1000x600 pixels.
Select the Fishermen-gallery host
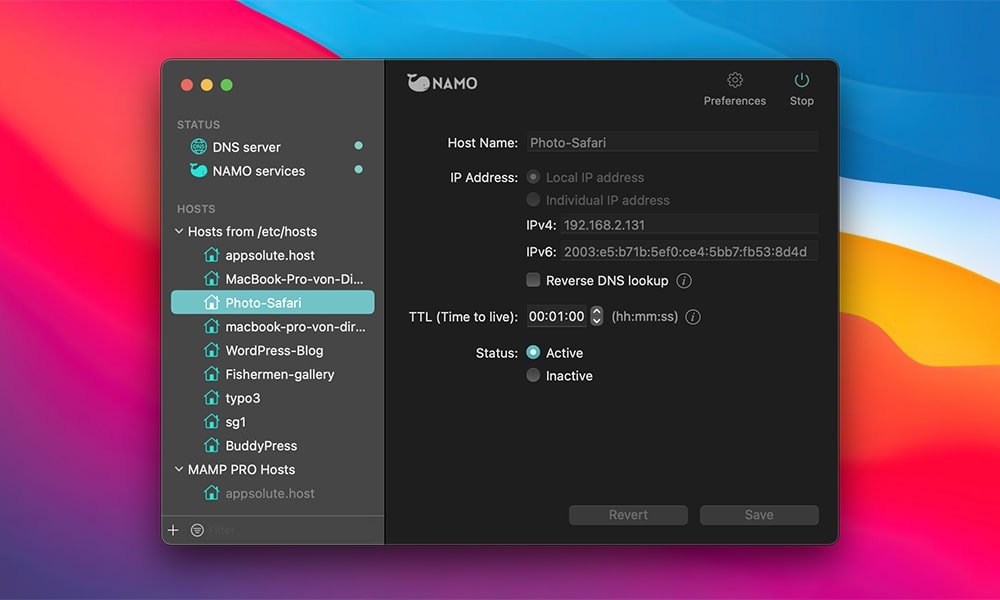click(279, 374)
